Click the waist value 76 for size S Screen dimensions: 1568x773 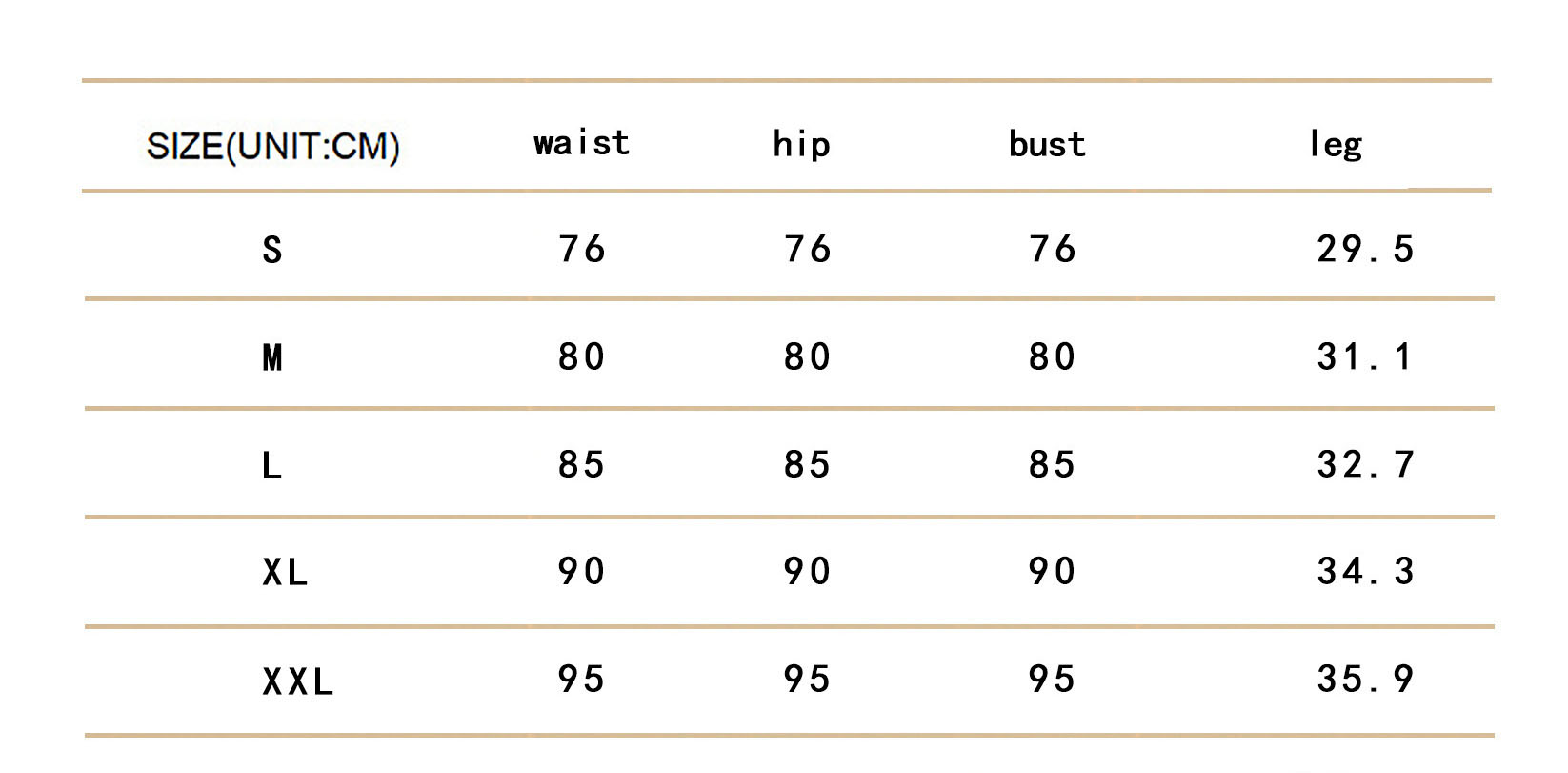click(x=581, y=249)
